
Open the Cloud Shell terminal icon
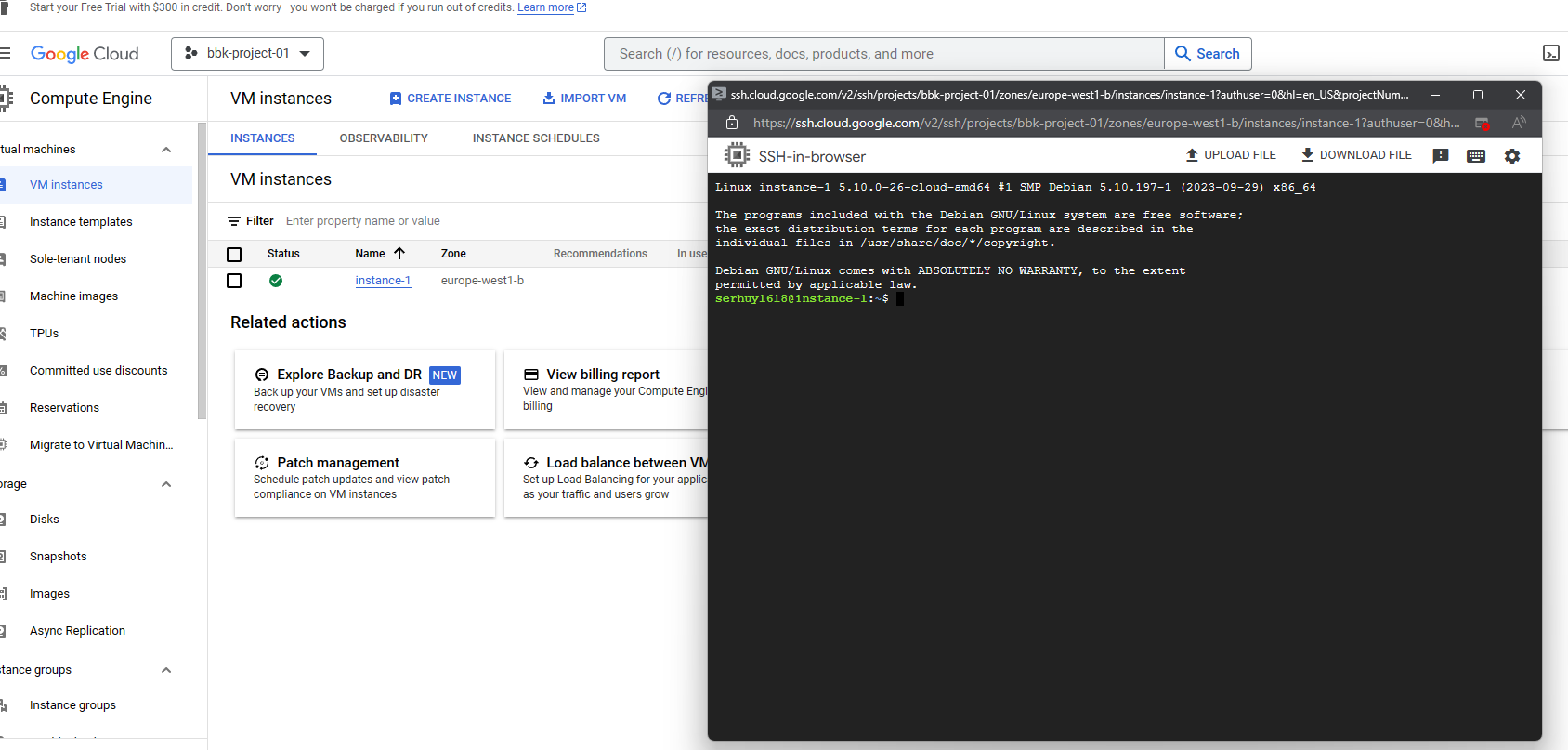[1550, 53]
